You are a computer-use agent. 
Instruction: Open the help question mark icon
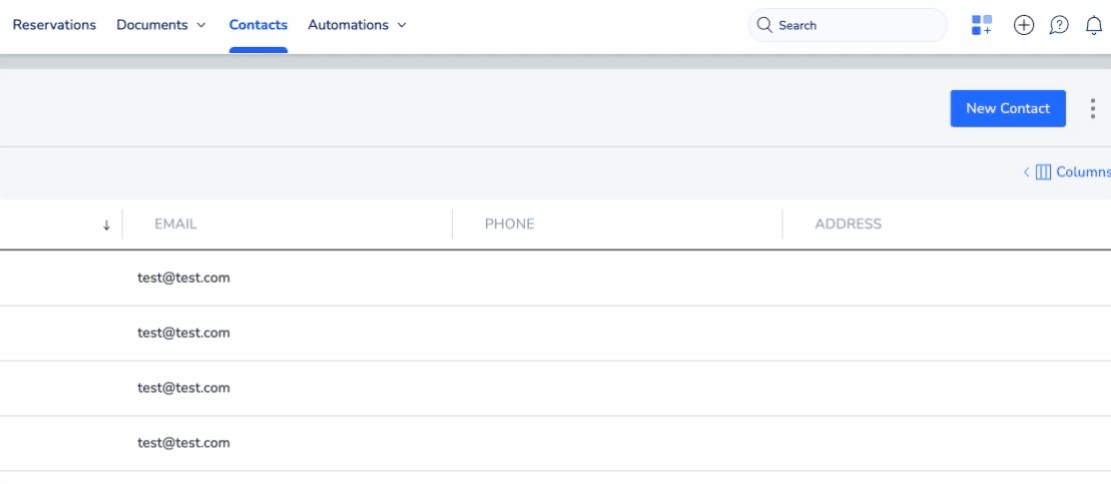1059,25
